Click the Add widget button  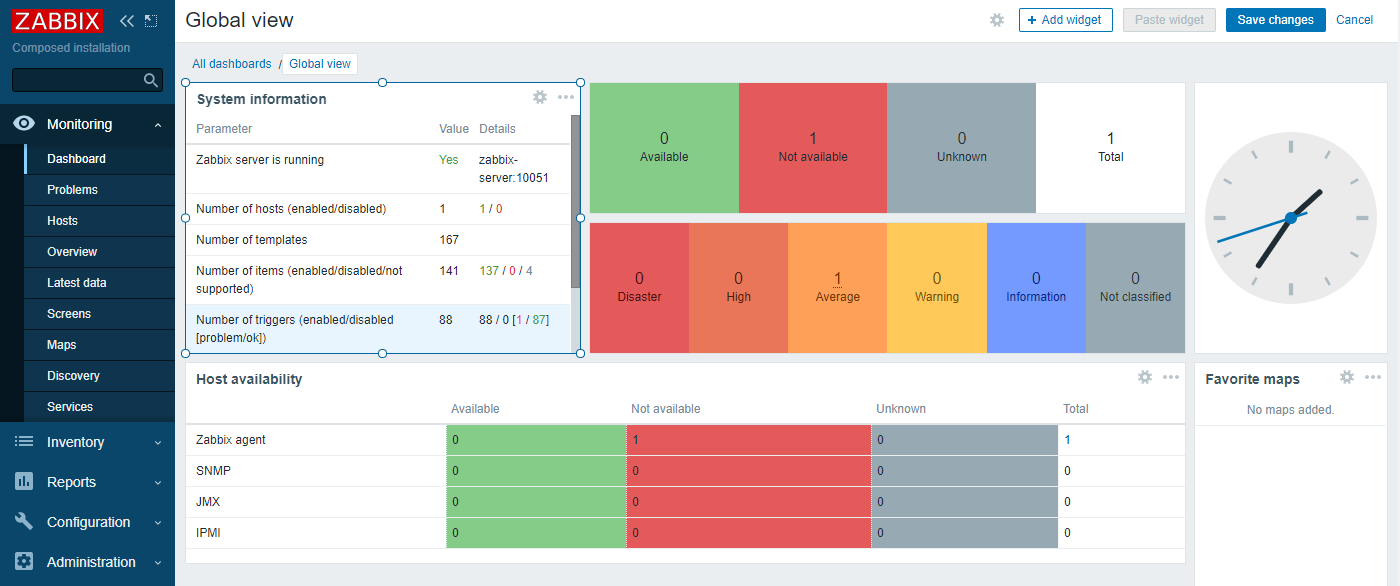(1065, 19)
